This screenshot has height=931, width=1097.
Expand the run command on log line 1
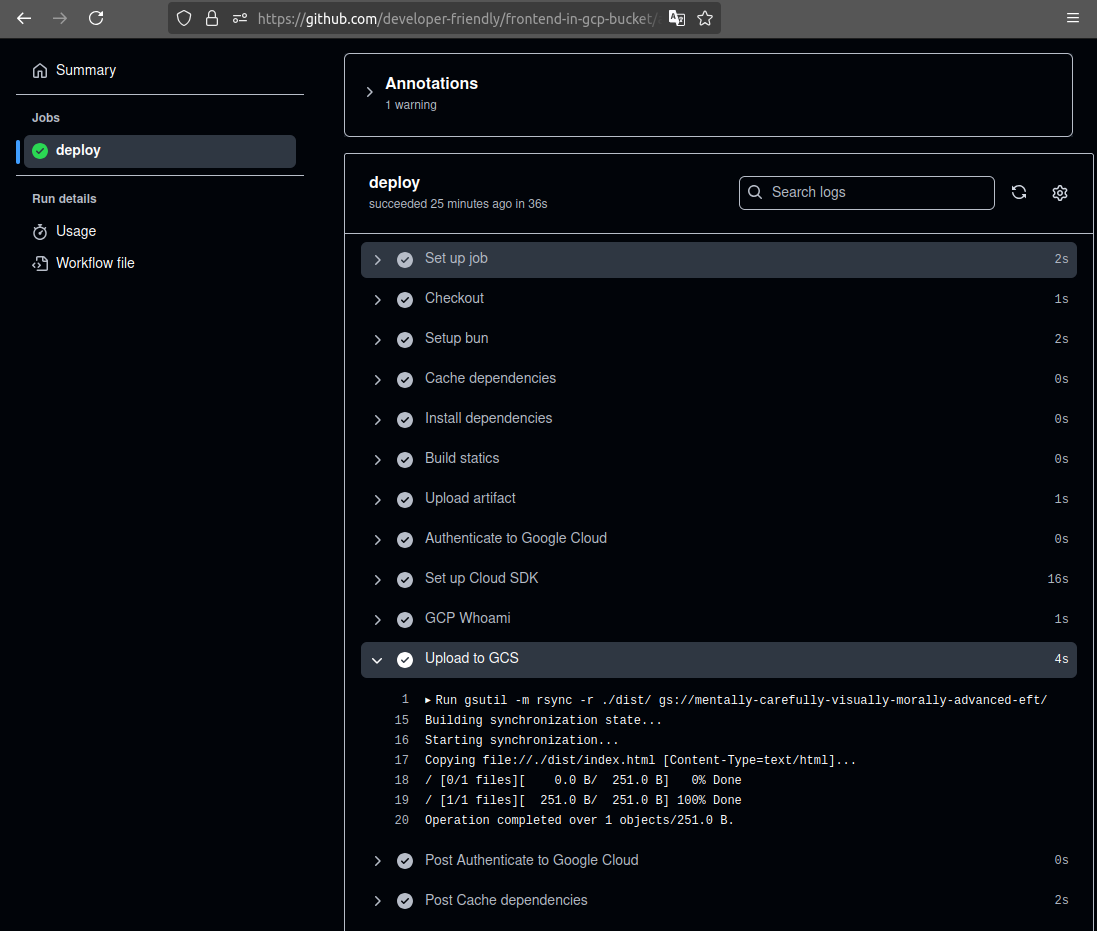429,700
